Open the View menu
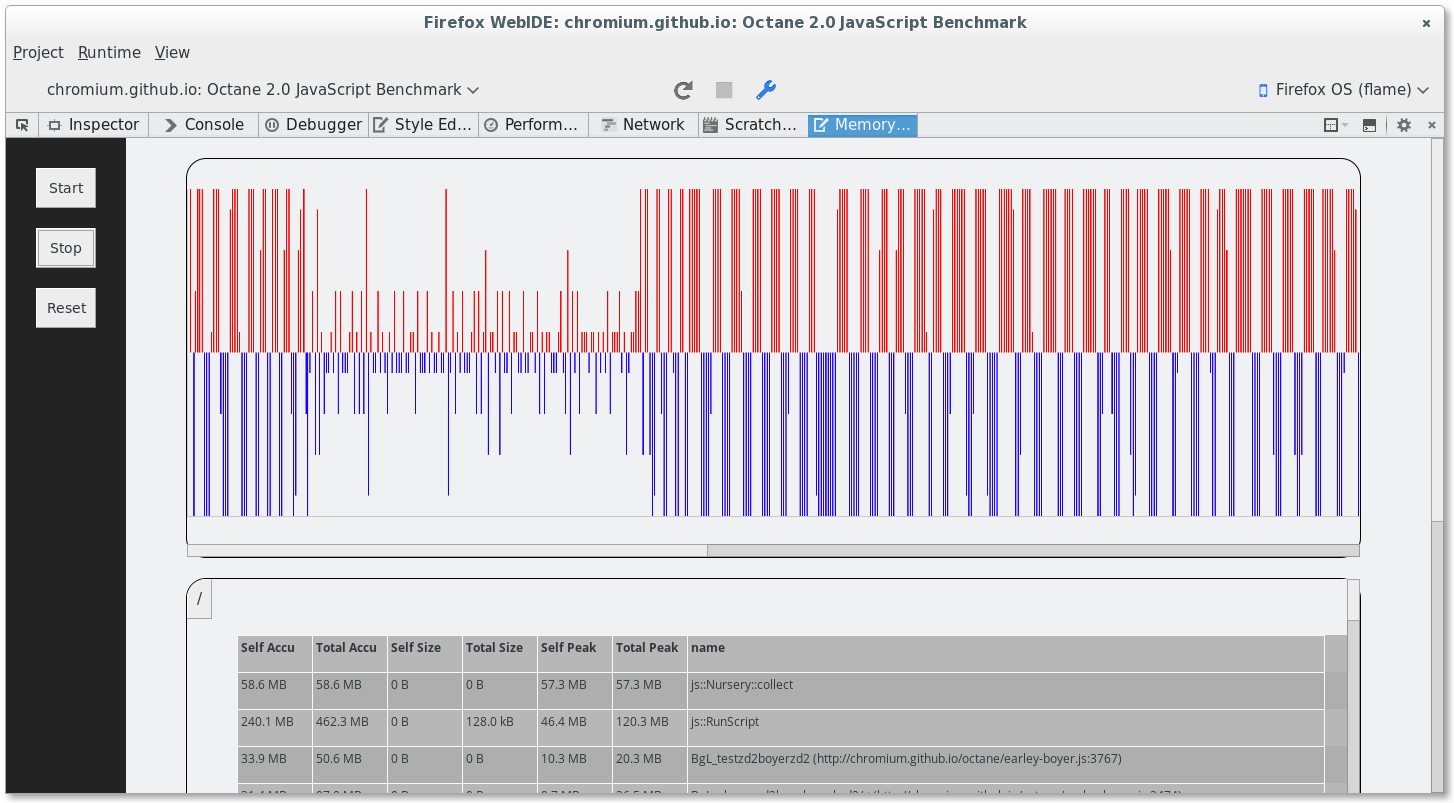This screenshot has width=1454, height=803. point(172,53)
